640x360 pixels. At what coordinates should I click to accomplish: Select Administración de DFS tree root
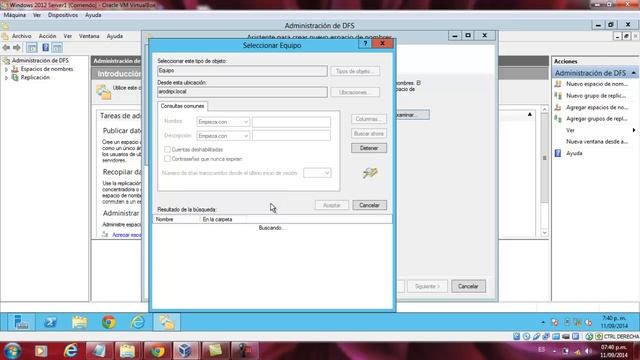click(x=40, y=60)
